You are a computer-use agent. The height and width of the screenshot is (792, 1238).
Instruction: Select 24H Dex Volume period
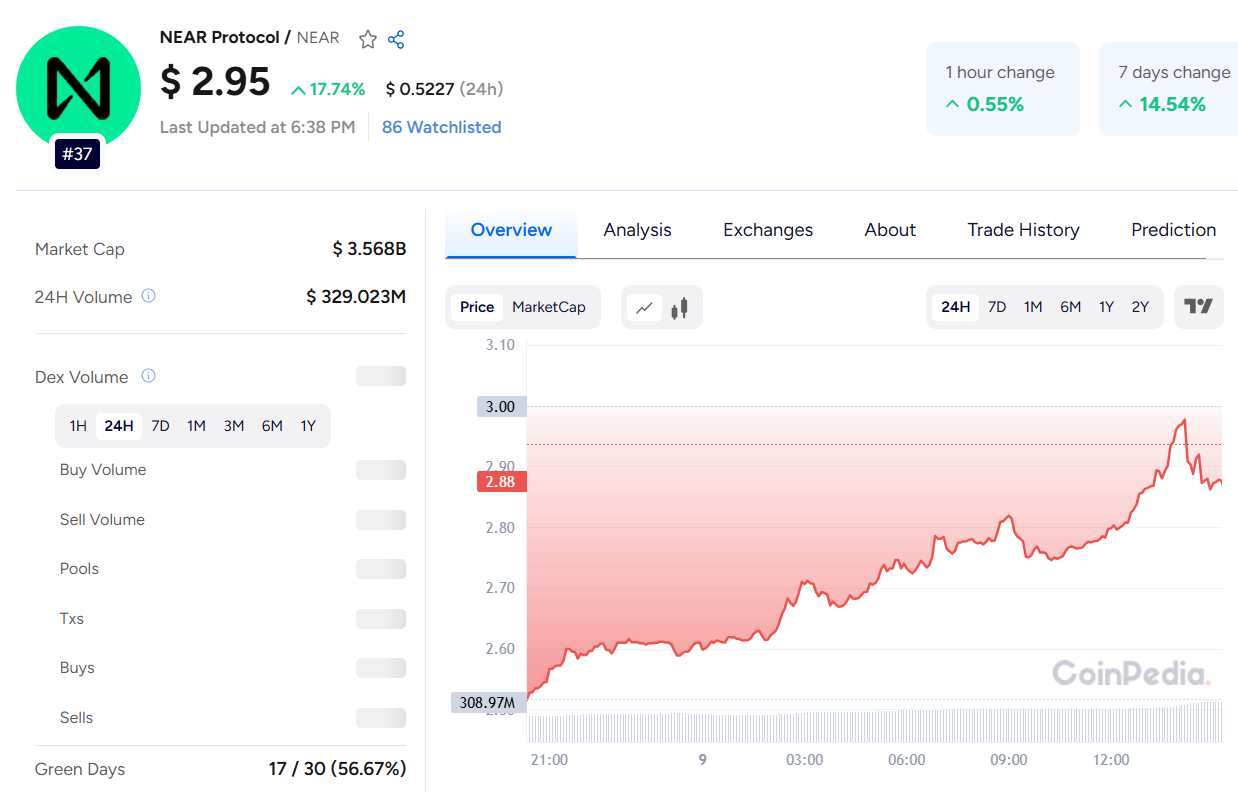119,426
